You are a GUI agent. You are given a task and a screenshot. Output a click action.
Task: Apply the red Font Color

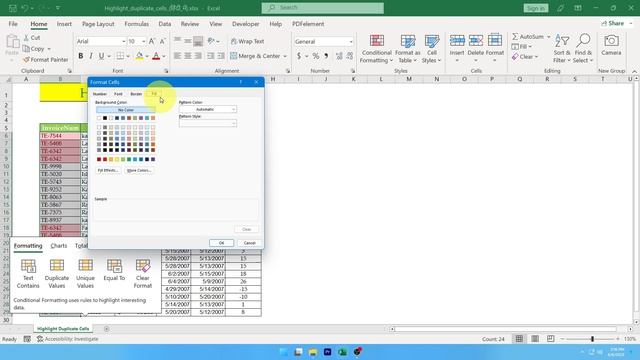coord(156,56)
